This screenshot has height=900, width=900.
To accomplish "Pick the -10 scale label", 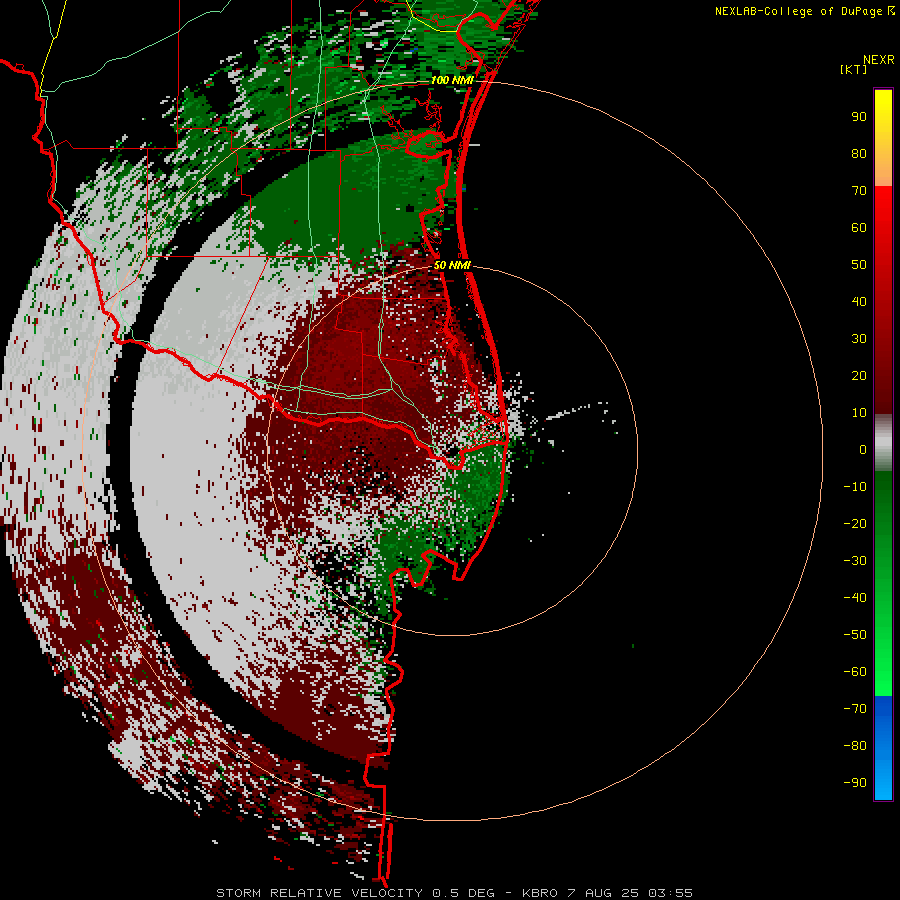I will pos(855,487).
